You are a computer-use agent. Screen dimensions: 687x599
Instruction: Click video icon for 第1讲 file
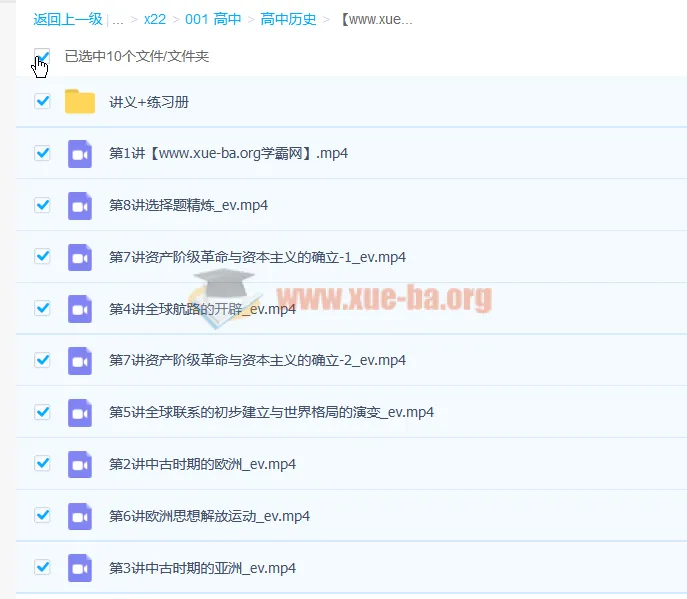tap(79, 154)
